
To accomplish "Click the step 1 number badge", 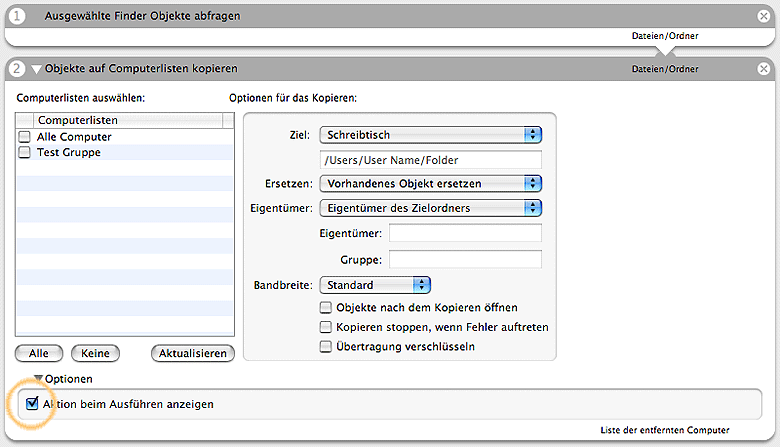I will [x=18, y=16].
